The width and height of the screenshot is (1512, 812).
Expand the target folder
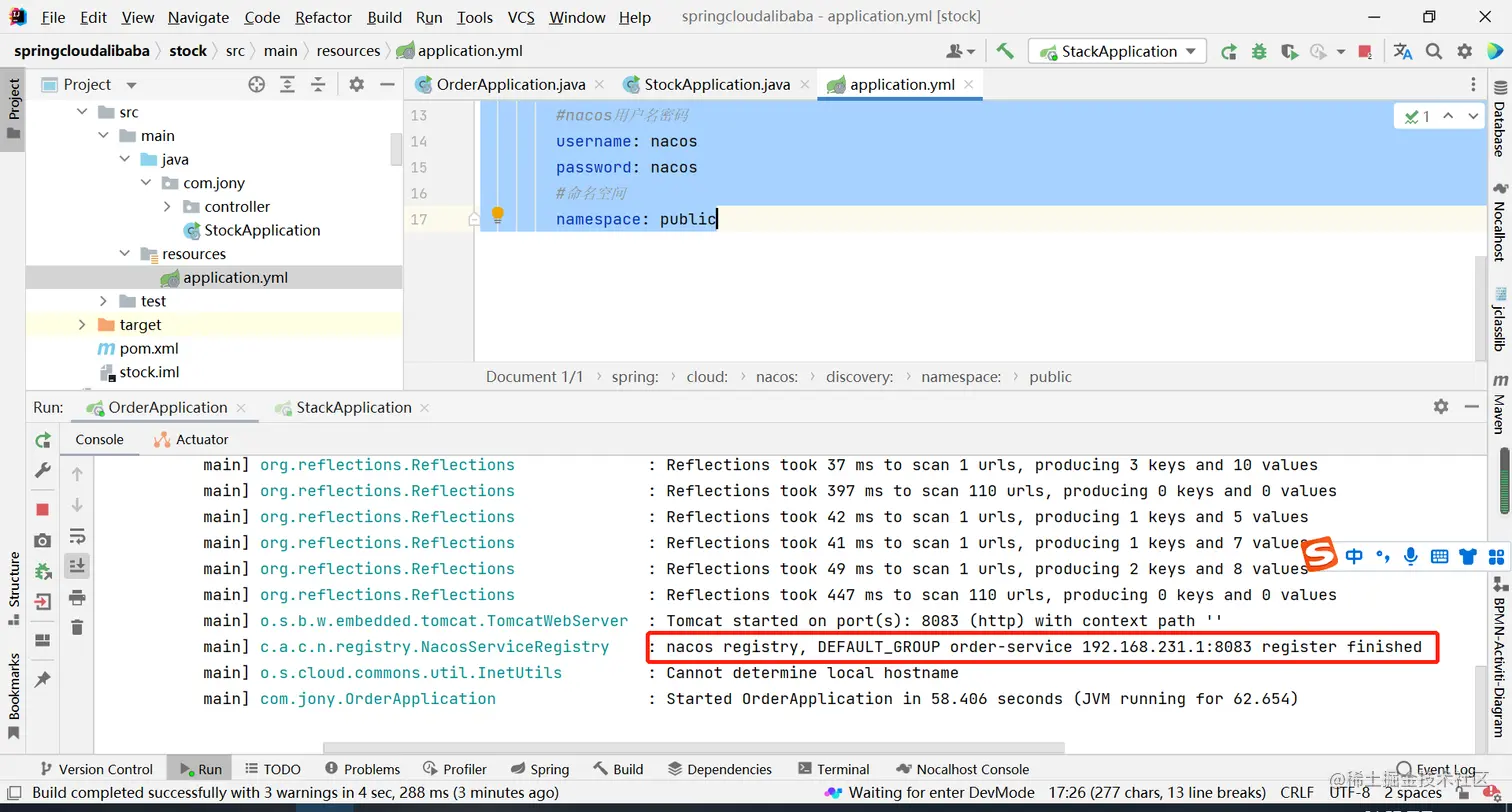tap(82, 325)
